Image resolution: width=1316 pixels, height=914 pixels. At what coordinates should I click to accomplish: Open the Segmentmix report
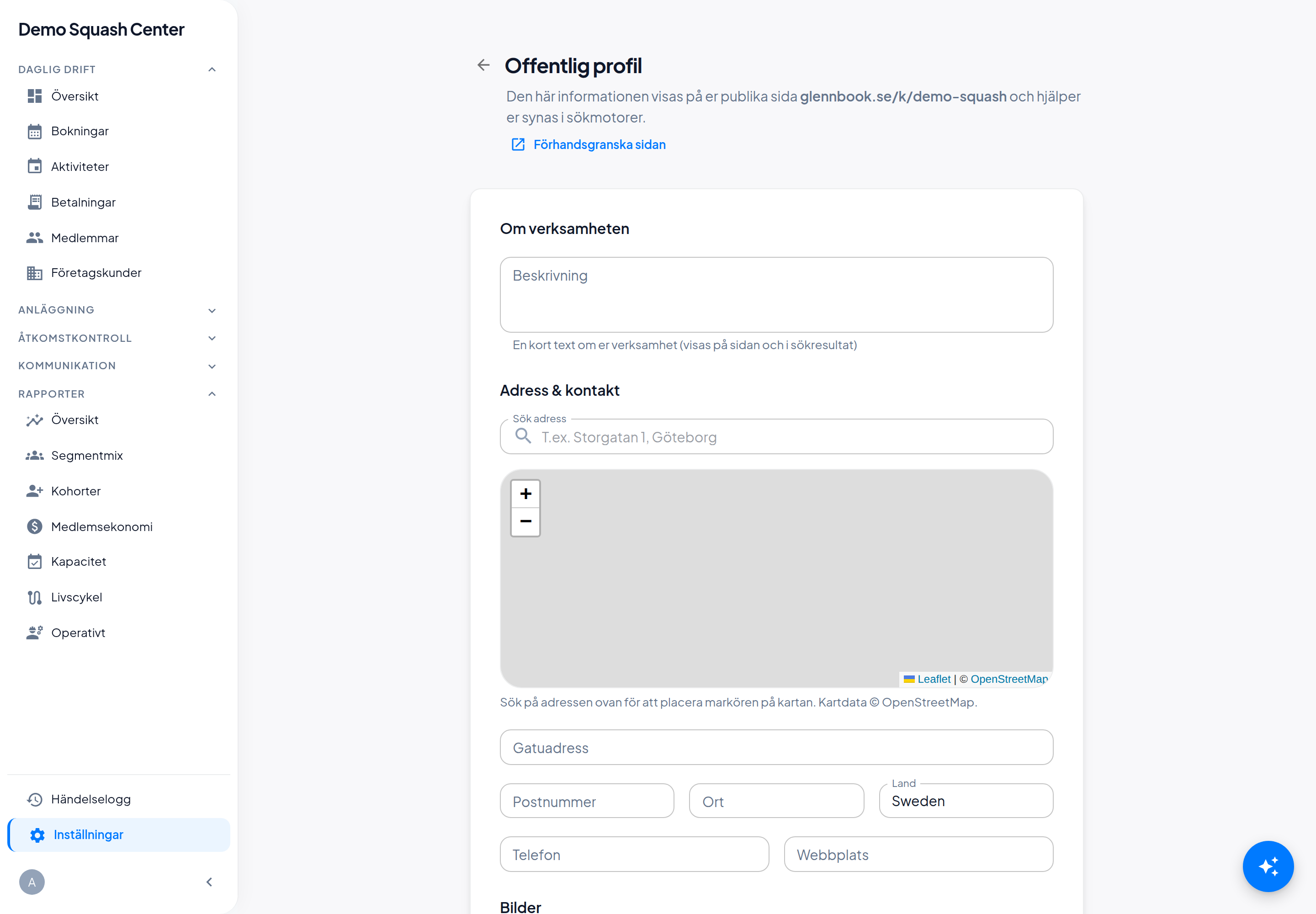[x=118, y=455]
